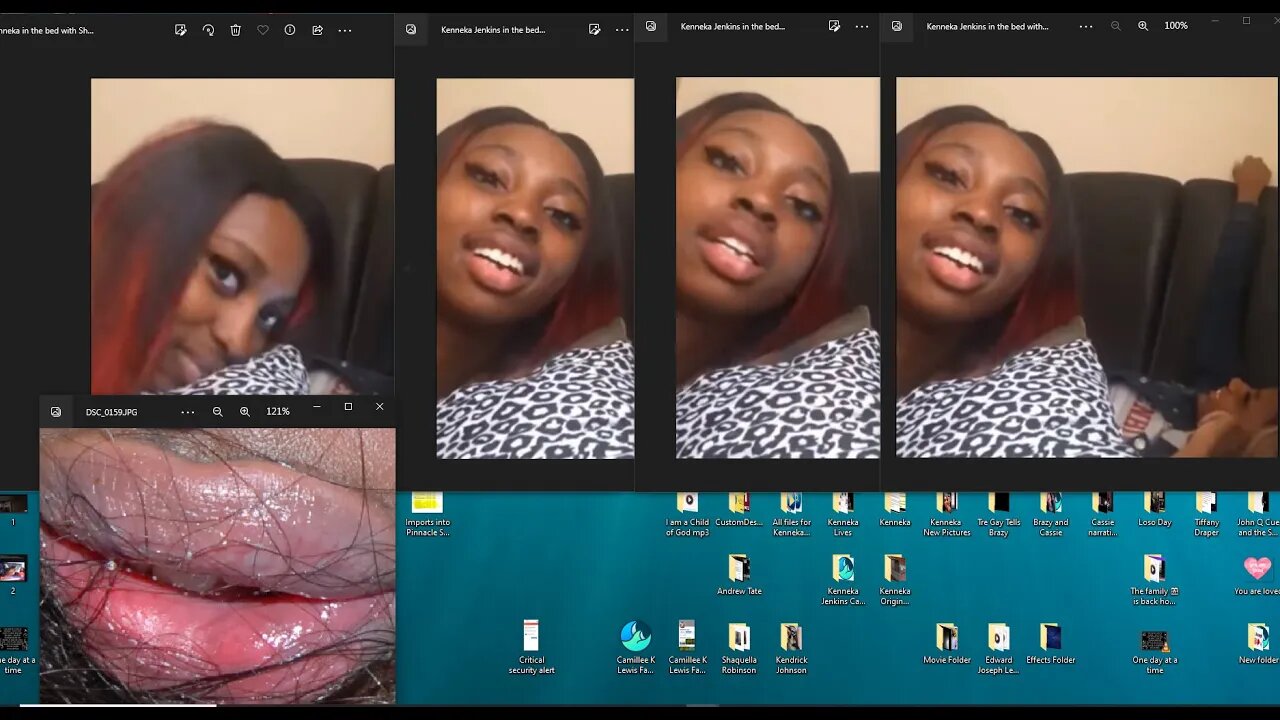
Task: Open the One day at a time video file near Effects Folder
Action: 1154,651
